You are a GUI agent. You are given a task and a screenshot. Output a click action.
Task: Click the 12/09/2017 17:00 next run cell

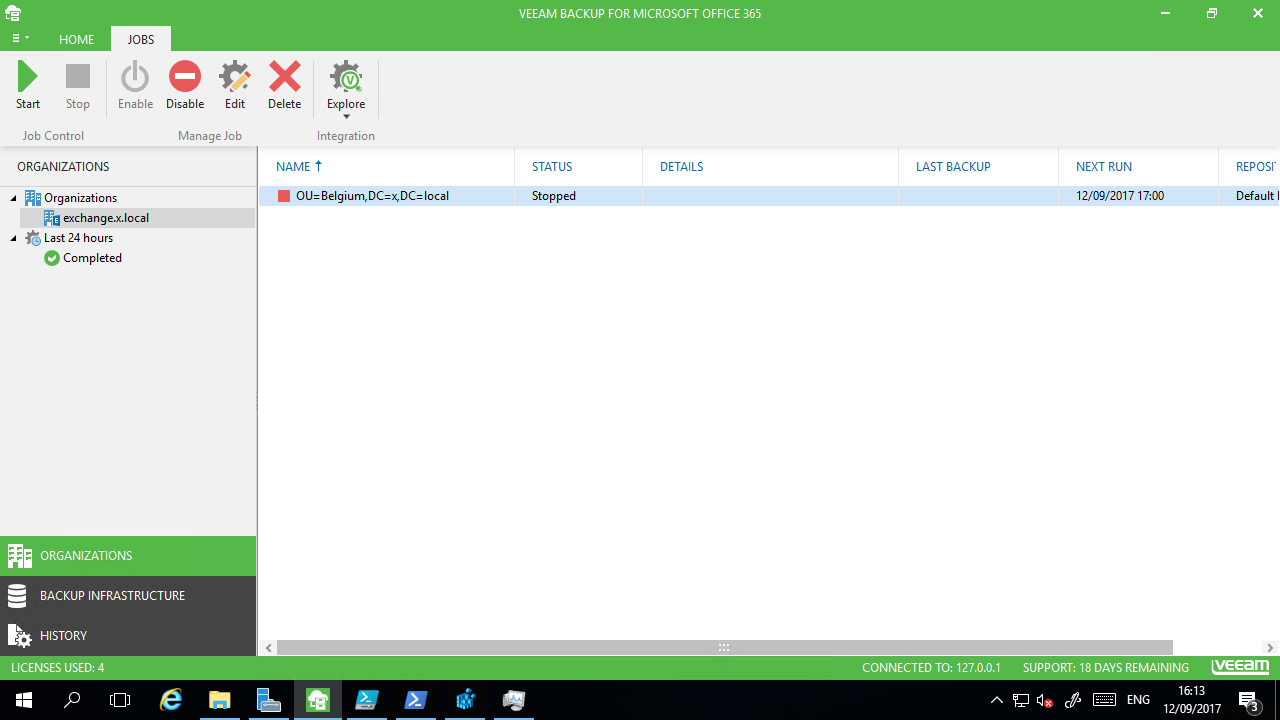point(1120,196)
